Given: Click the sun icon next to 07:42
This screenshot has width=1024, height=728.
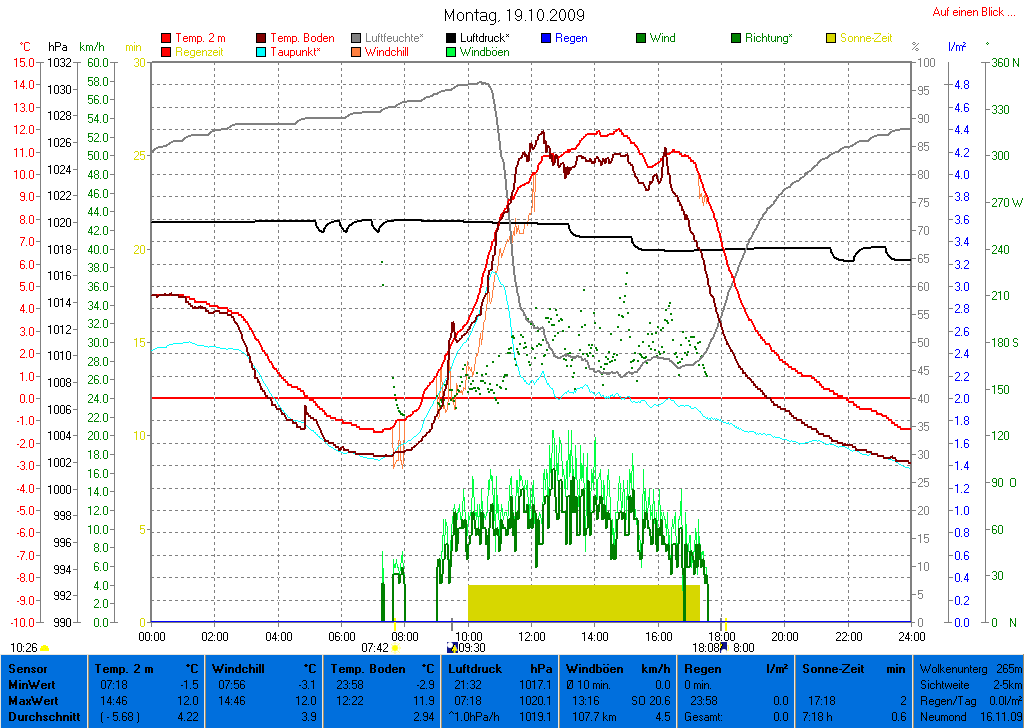Looking at the screenshot, I should point(395,648).
